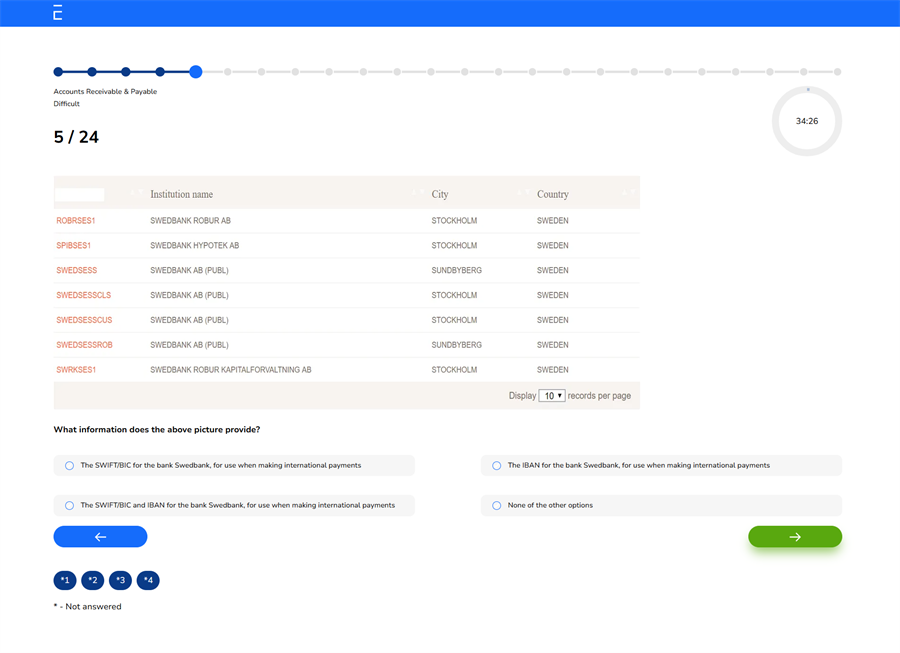
Task: Sort the table by Country column
Action: coord(552,194)
